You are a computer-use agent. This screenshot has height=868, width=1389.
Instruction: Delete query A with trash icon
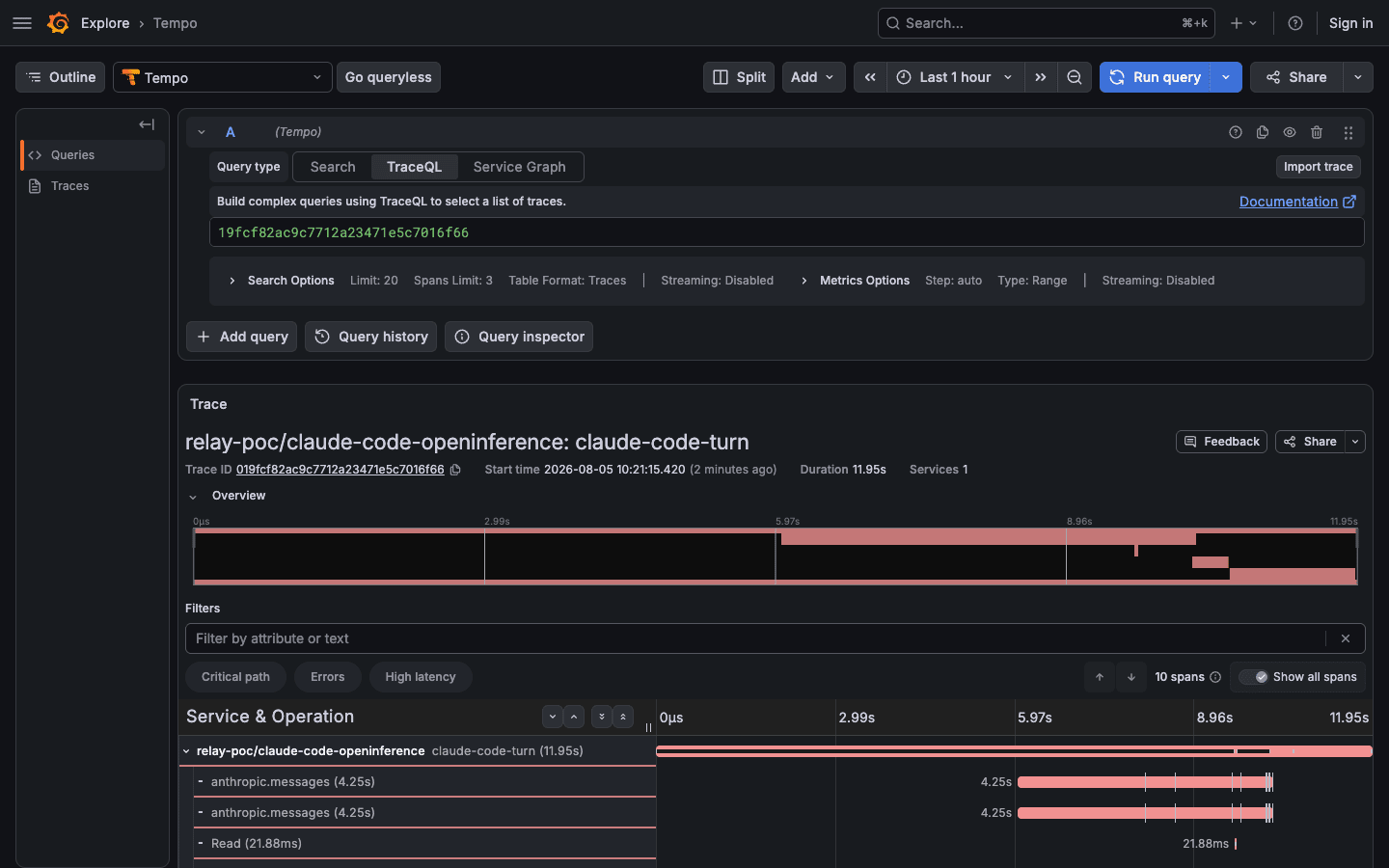click(x=1317, y=132)
